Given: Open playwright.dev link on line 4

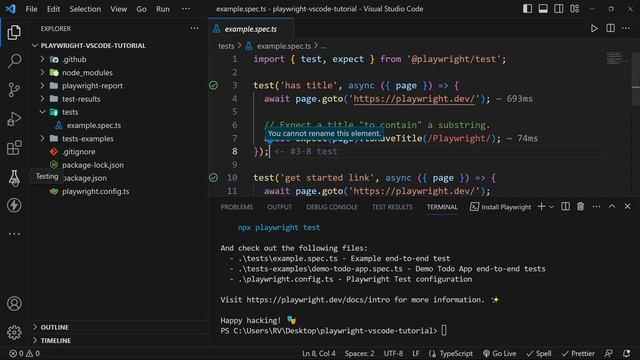Looking at the screenshot, I should tap(414, 99).
